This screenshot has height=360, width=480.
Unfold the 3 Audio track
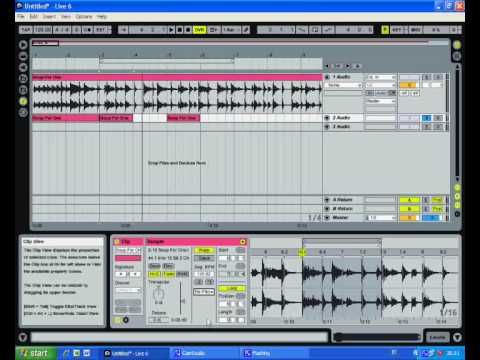327,127
